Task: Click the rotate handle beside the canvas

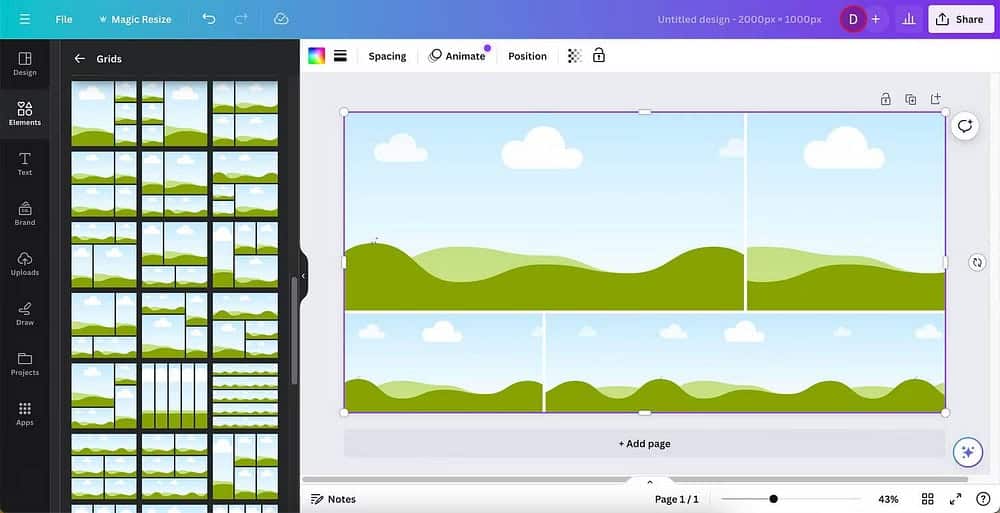Action: pos(977,262)
